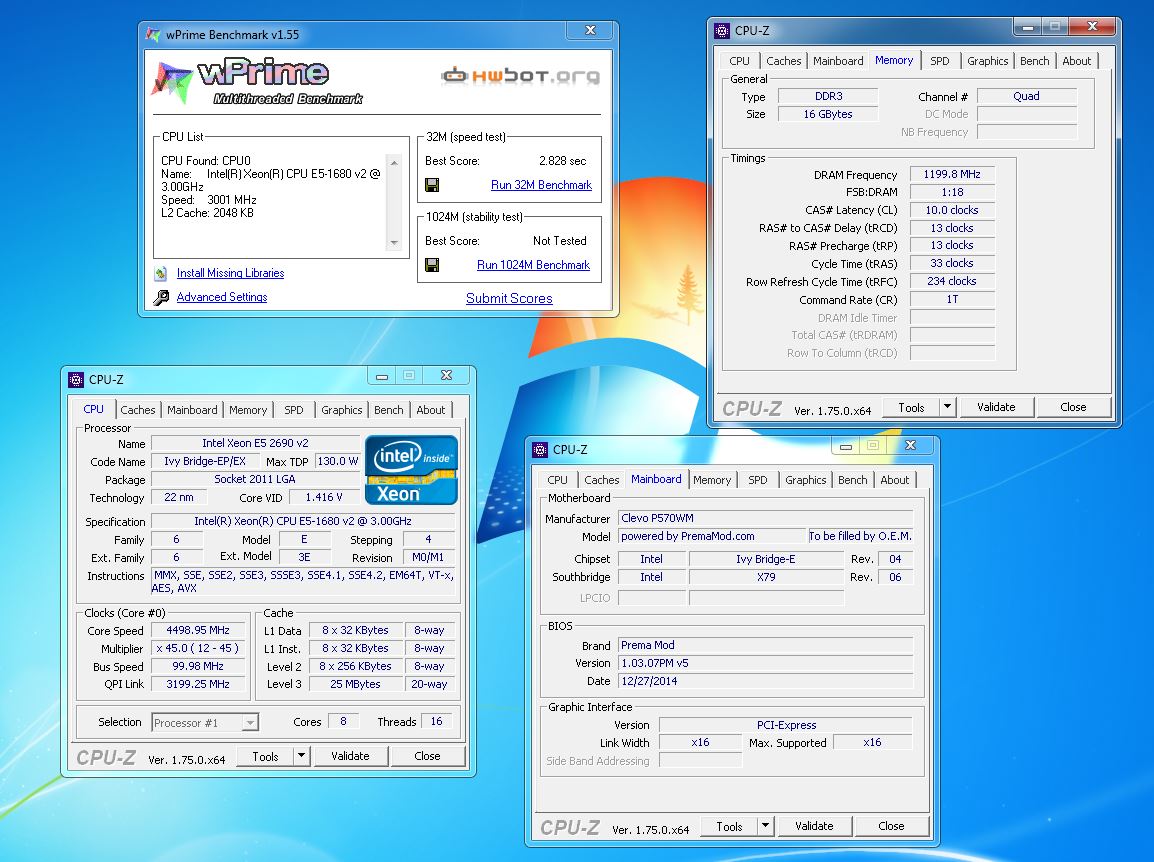Click the memory Size value 16 GBytes
Screen dimensions: 1154x862
(828, 114)
